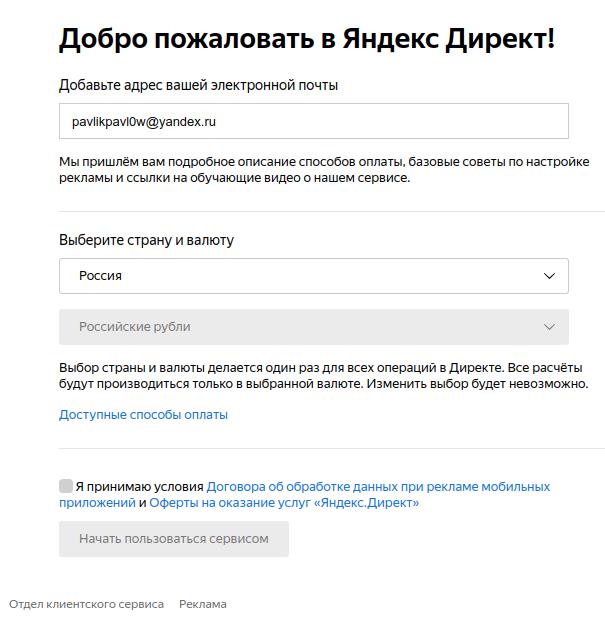Image resolution: width=605 pixels, height=643 pixels.
Task: Click the chevron arrow in the Россия selector
Action: point(549,276)
